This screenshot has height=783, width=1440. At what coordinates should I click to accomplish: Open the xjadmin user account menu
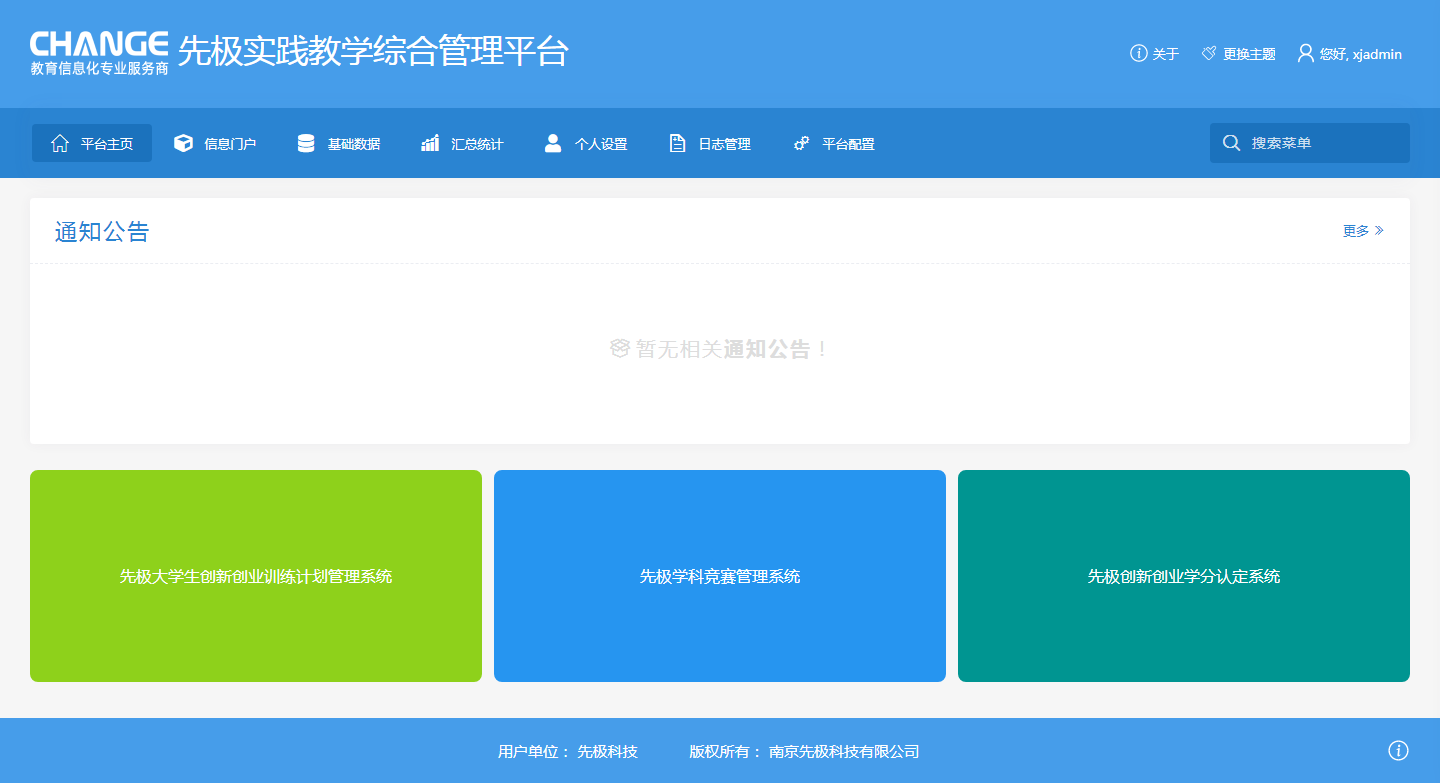tap(1350, 54)
